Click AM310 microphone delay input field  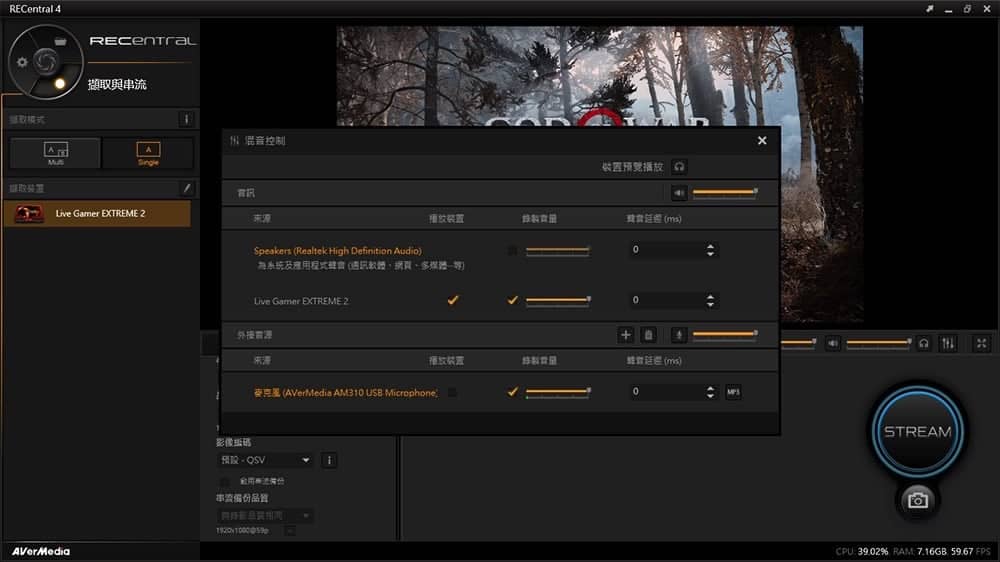(x=666, y=392)
